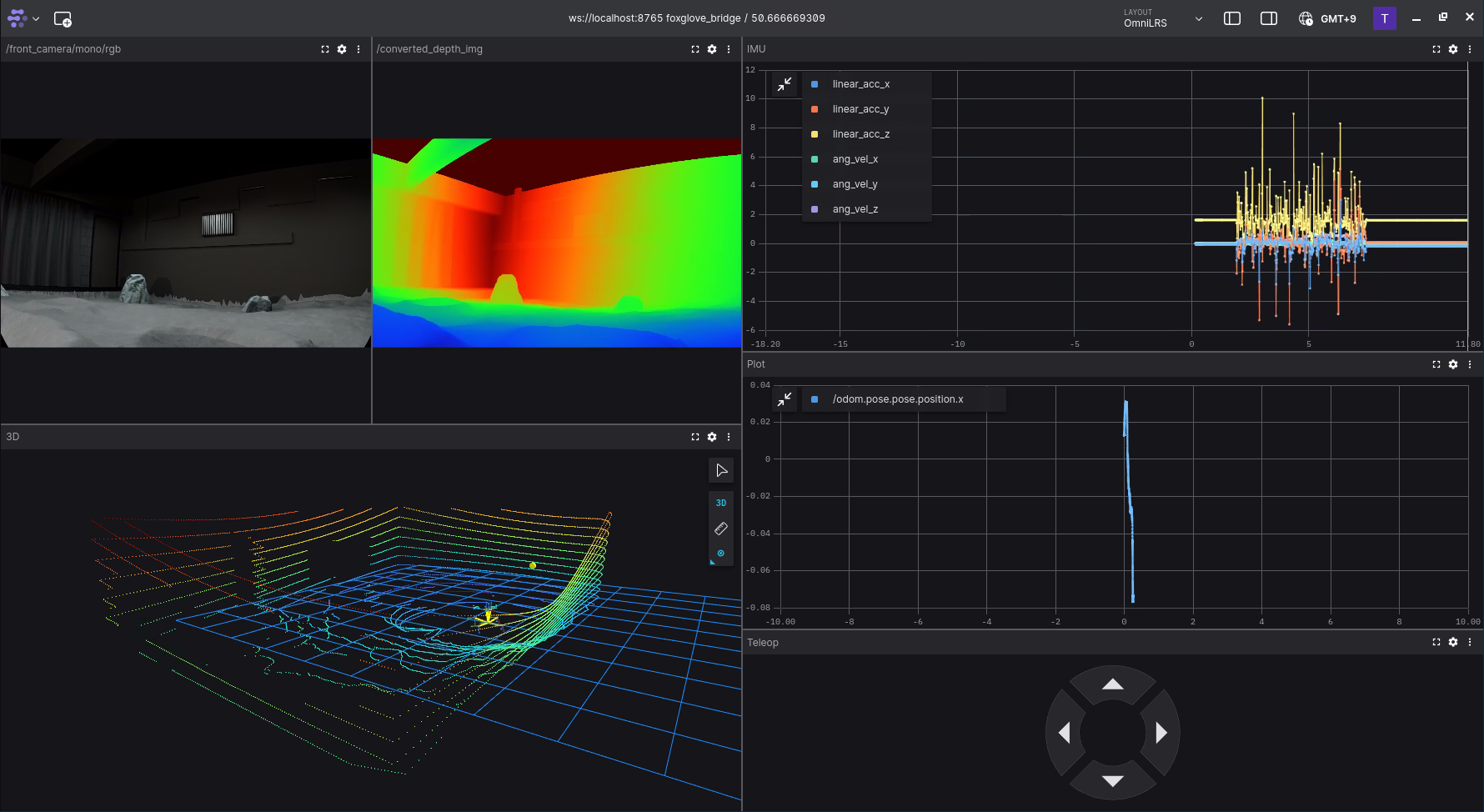Fullscreen the IMU panel
Image resolution: width=1484 pixels, height=812 pixels.
coord(1436,49)
